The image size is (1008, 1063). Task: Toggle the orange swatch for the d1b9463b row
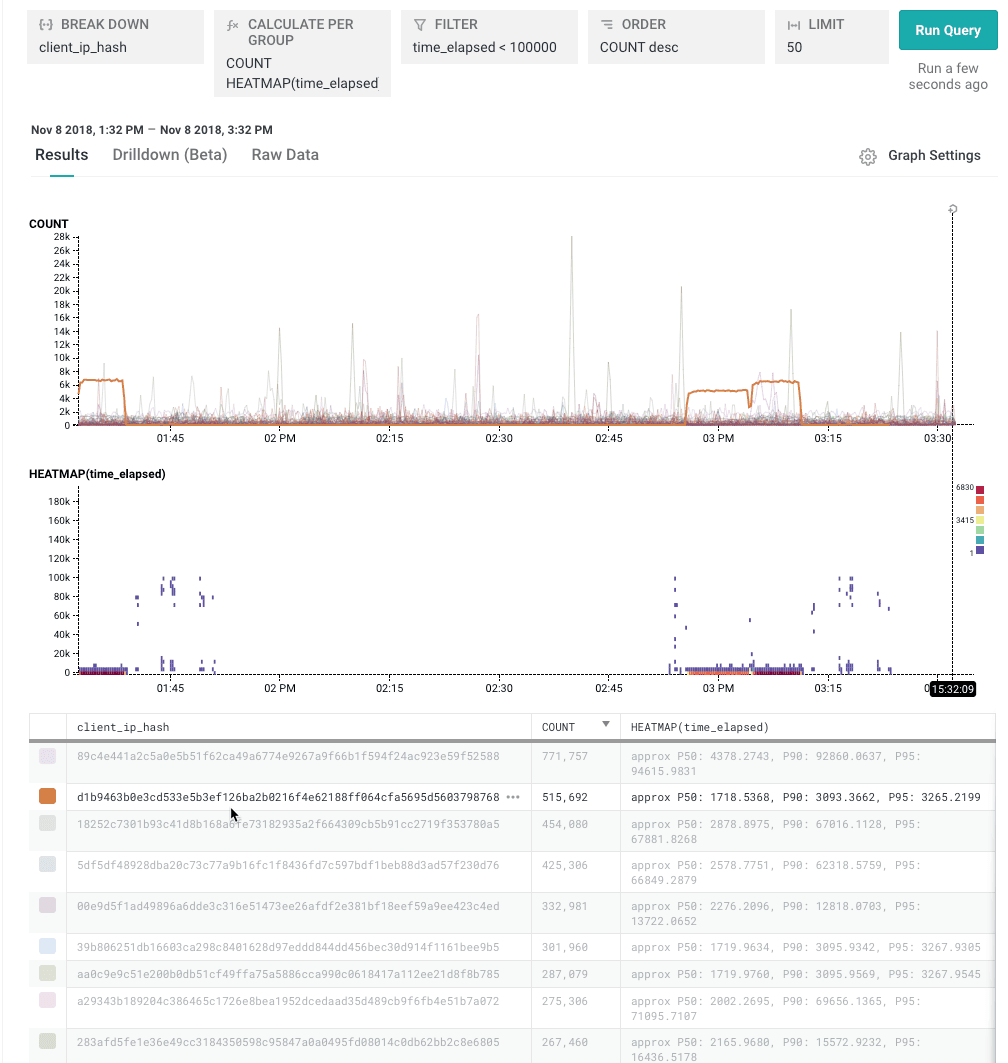[x=47, y=797]
